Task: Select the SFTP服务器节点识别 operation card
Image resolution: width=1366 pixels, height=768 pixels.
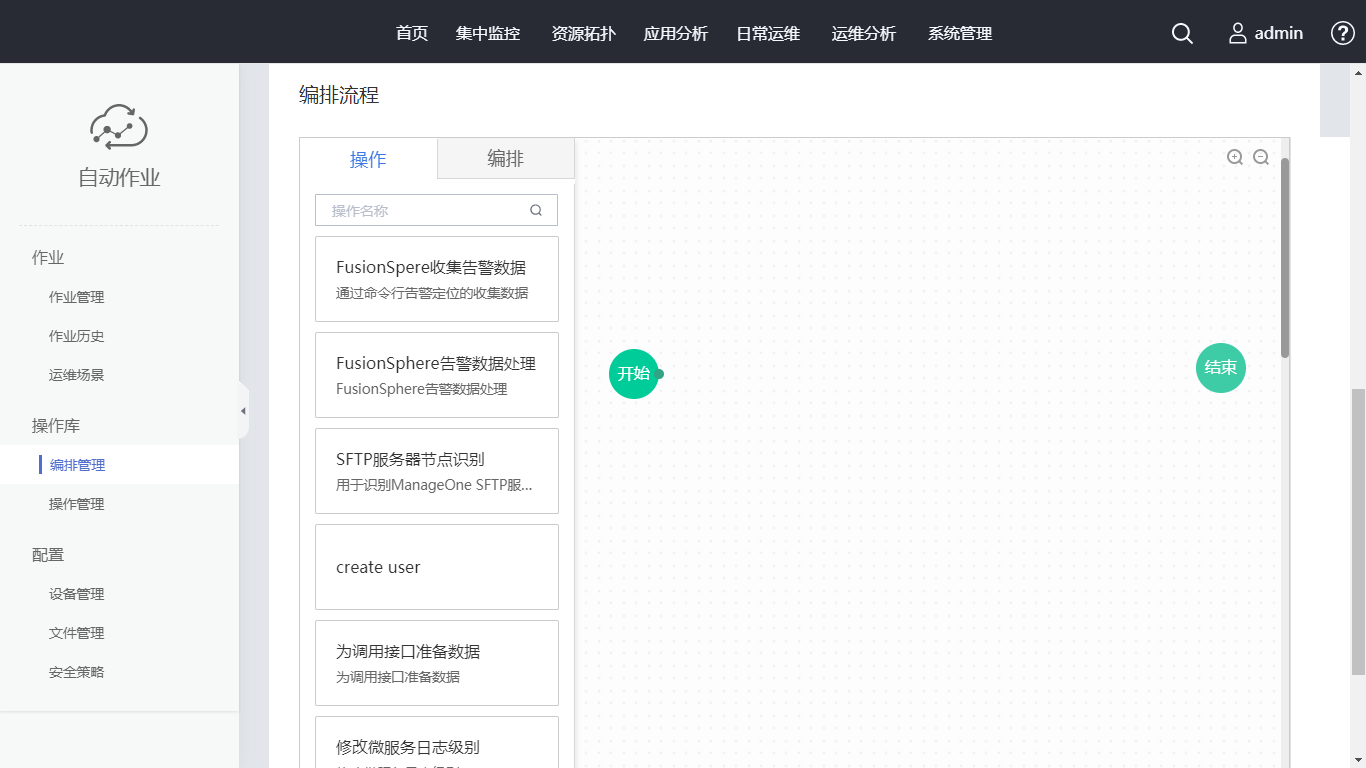Action: [437, 471]
